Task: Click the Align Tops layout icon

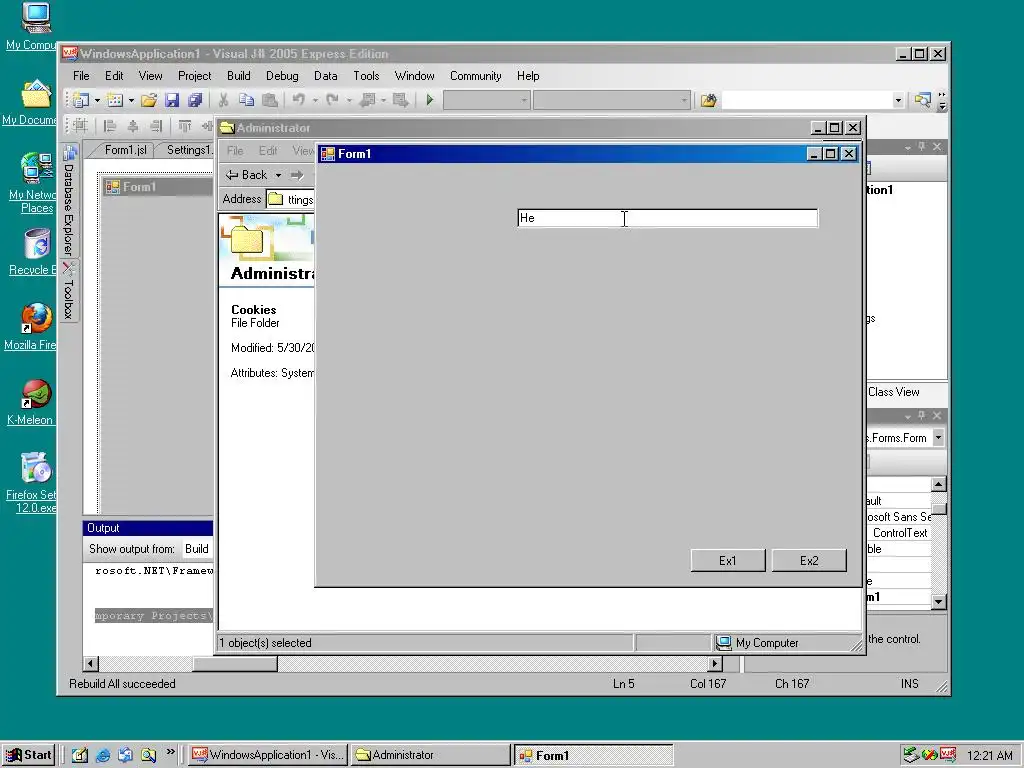Action: coord(185,126)
